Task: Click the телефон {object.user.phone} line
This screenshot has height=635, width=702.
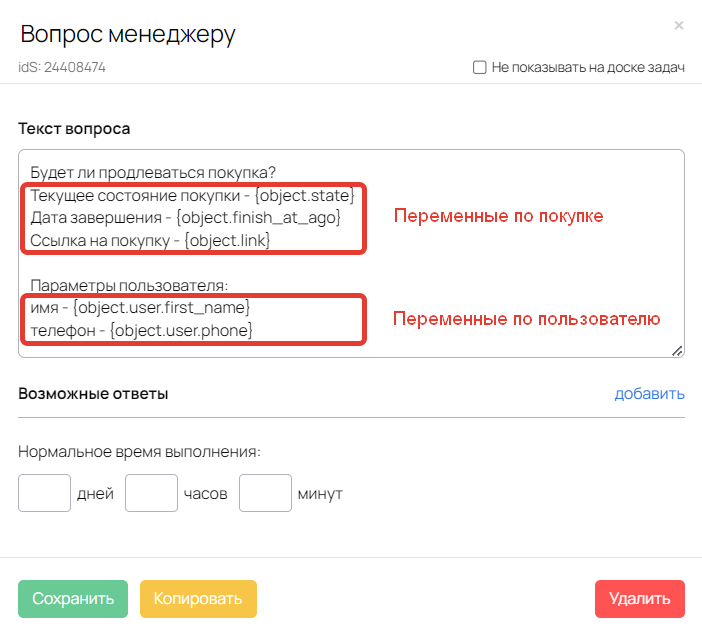Action: tap(141, 330)
